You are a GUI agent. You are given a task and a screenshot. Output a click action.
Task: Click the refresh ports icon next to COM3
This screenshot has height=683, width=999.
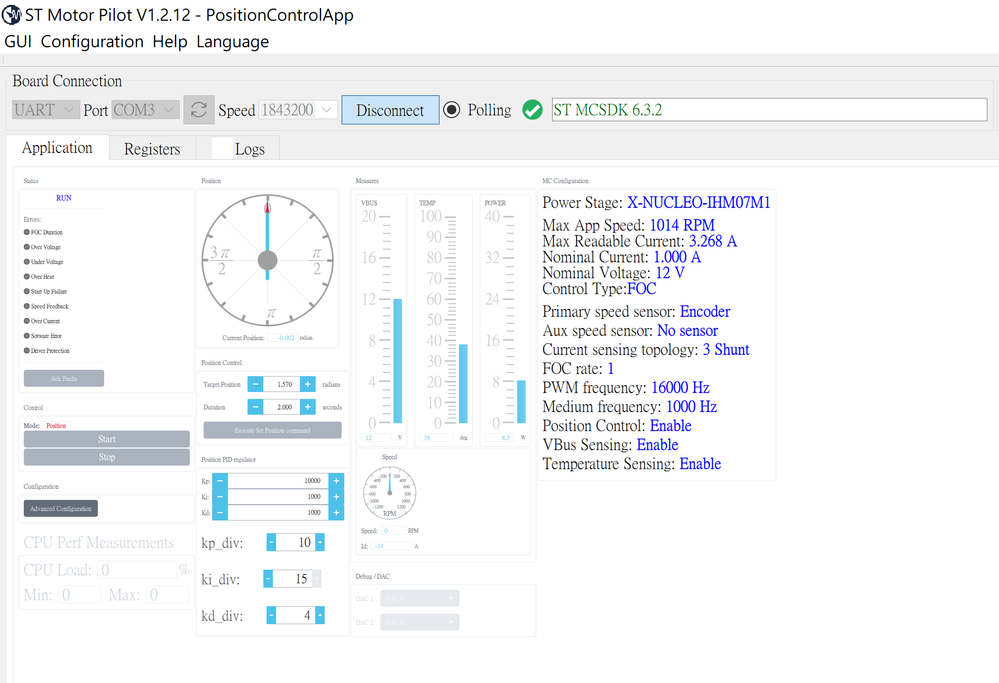199,110
